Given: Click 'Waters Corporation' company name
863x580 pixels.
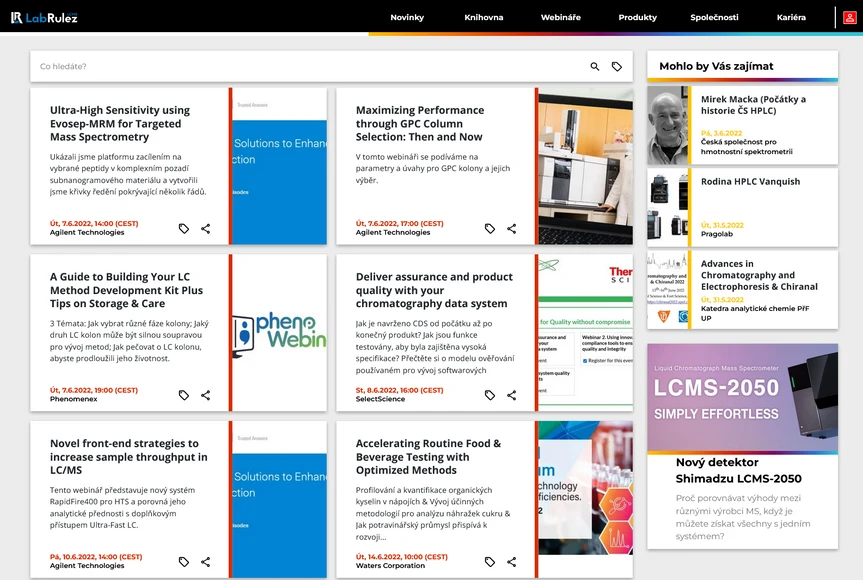Looking at the screenshot, I should 390,566.
